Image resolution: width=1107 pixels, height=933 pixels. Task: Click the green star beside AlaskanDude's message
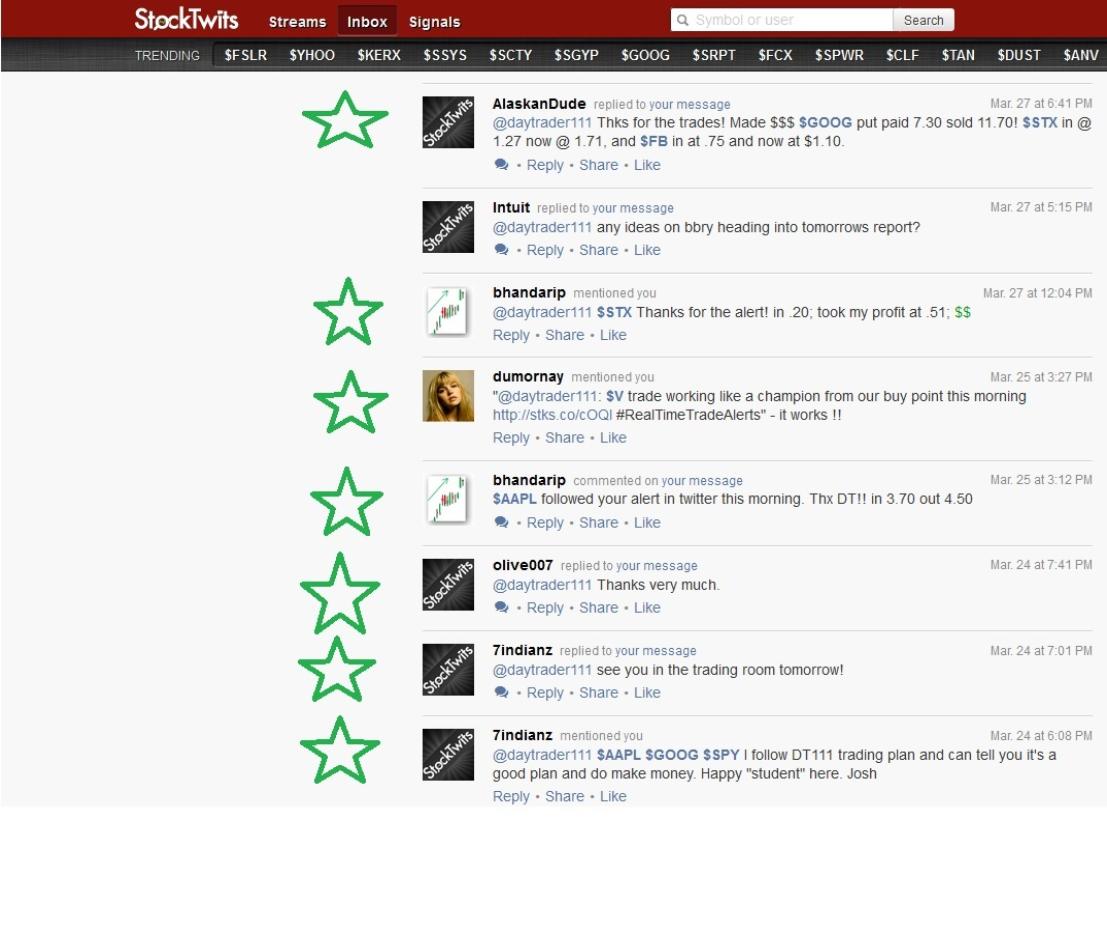[x=345, y=121]
